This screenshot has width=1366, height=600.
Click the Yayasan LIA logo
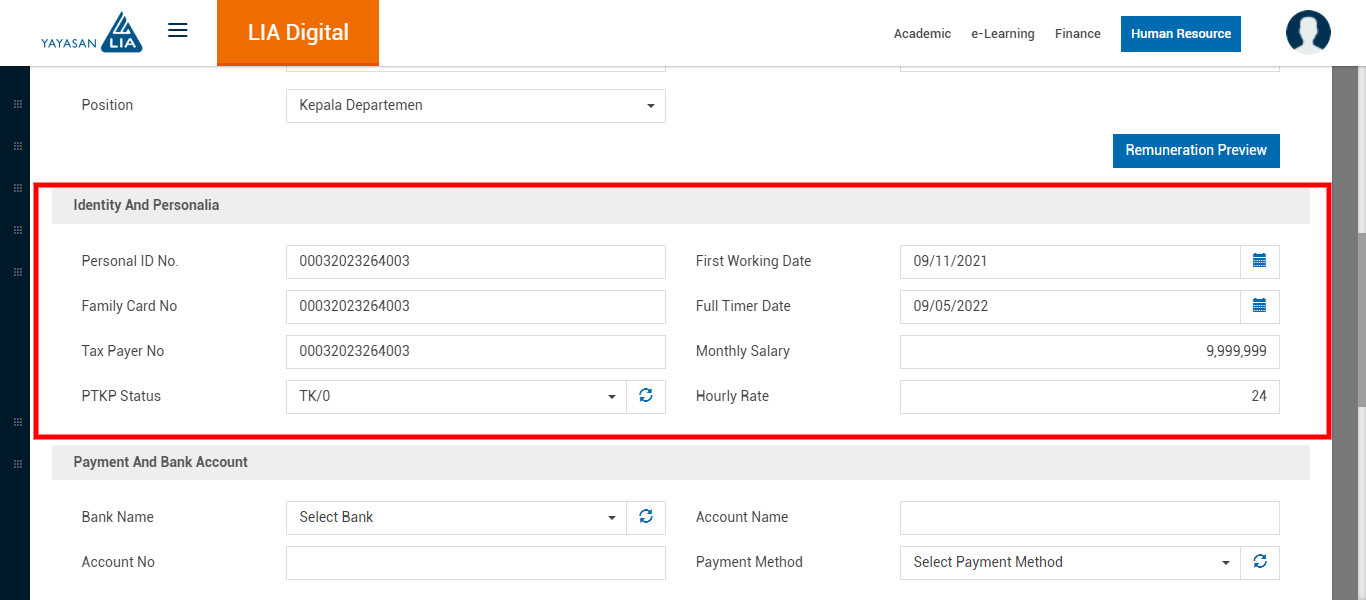(x=92, y=33)
